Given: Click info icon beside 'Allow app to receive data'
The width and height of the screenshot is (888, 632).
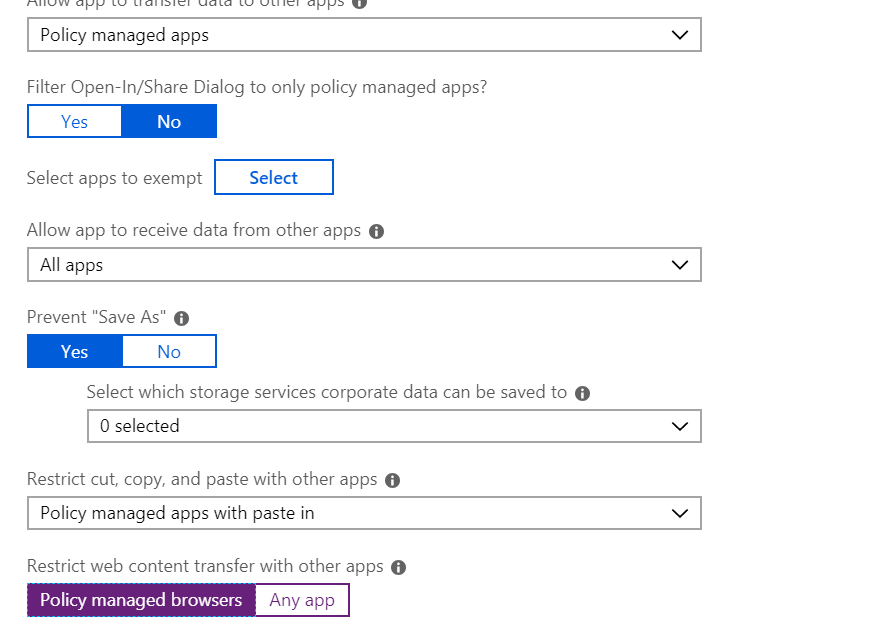Looking at the screenshot, I should pyautogui.click(x=376, y=231).
